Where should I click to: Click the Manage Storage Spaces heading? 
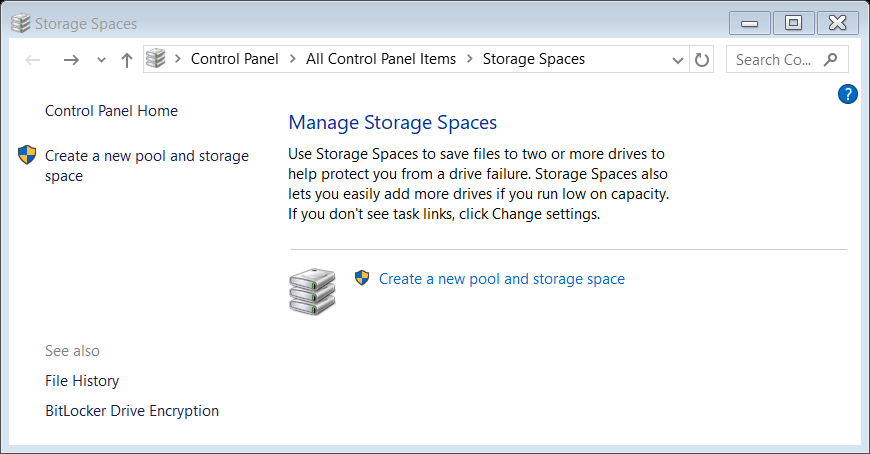393,123
